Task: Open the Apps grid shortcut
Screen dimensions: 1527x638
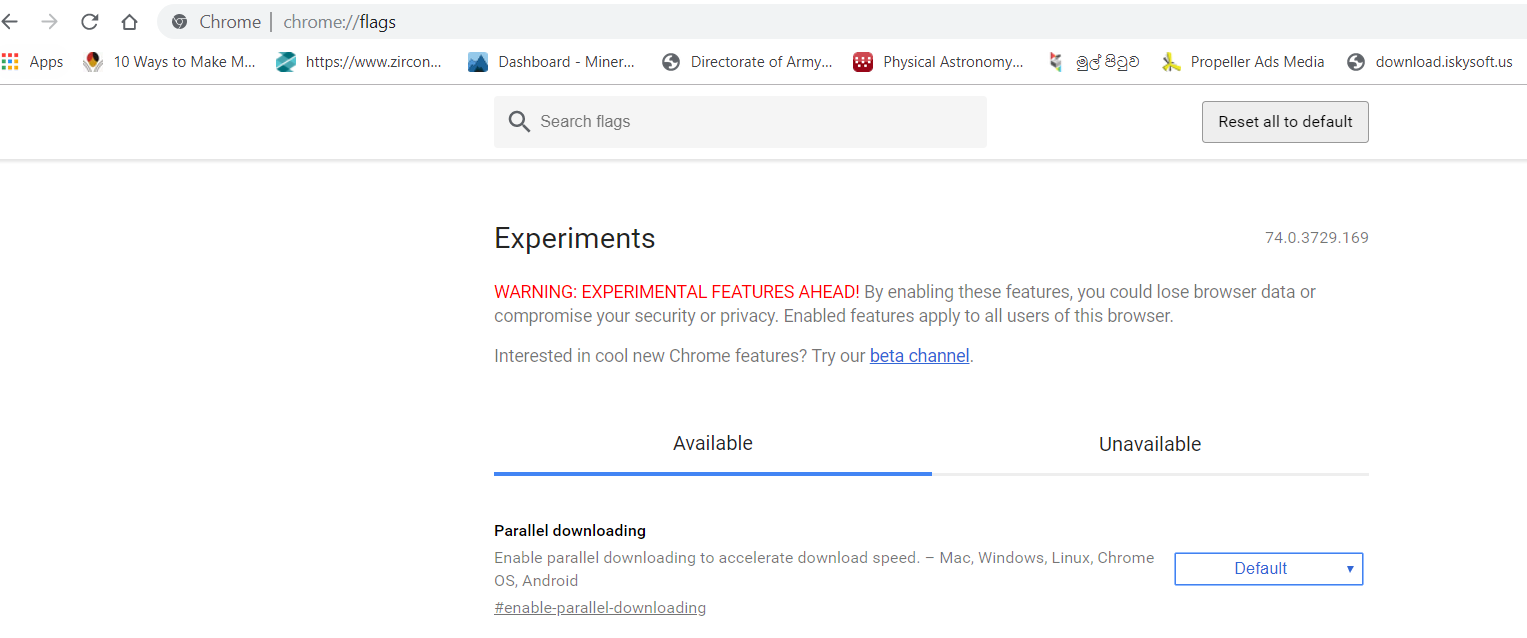Action: [x=33, y=62]
